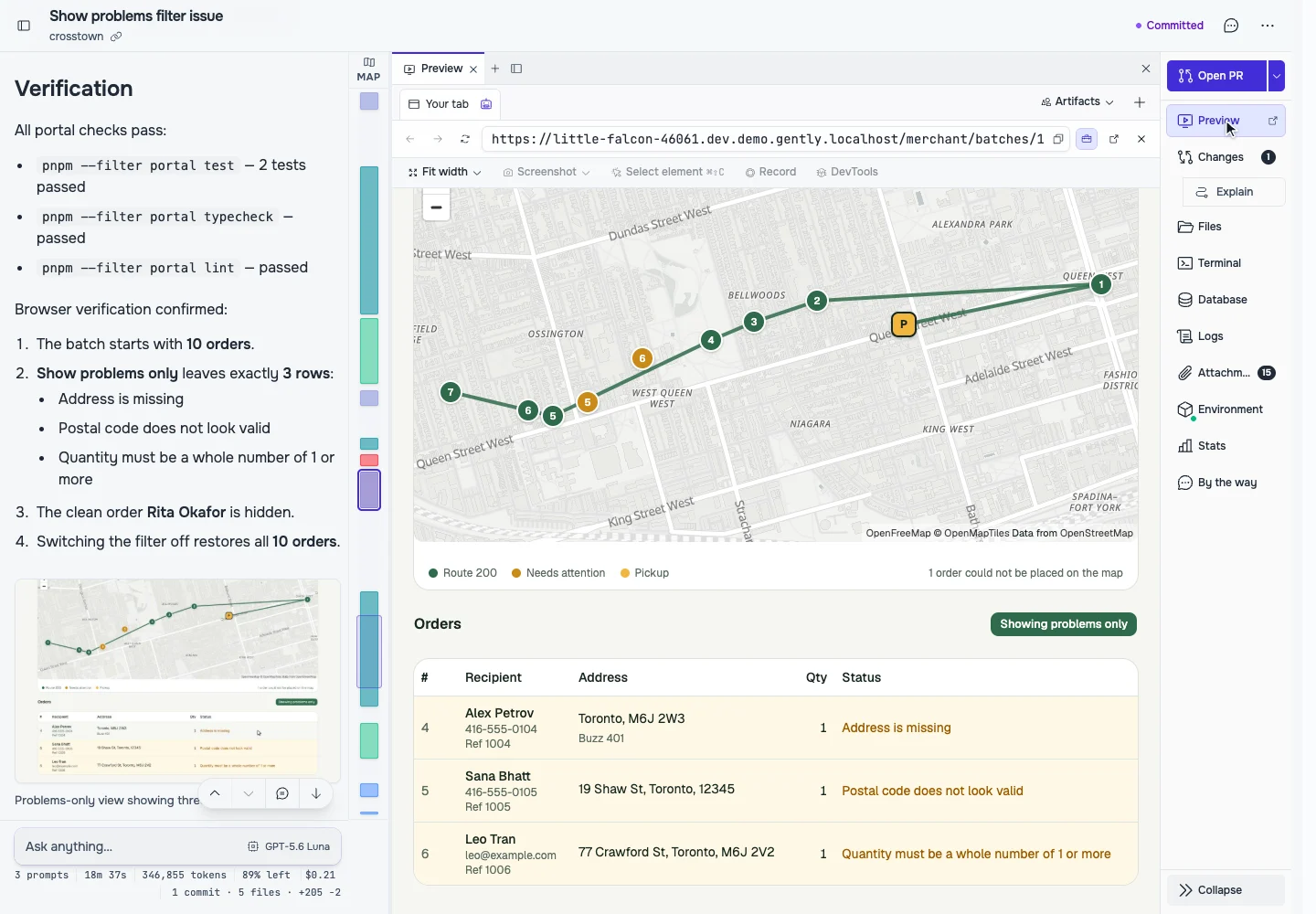Expand the Open PR dropdown arrow
The width and height of the screenshot is (1316, 914).
tap(1277, 76)
